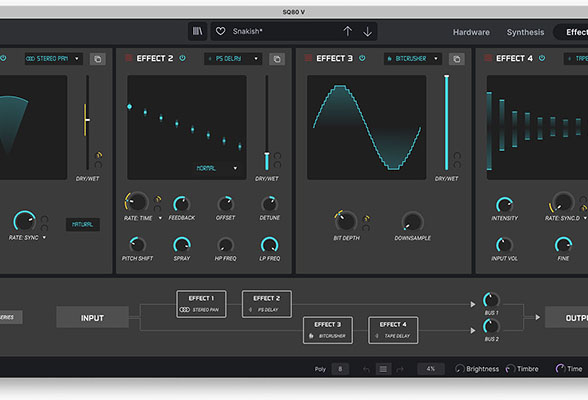
Task: Click the Input Vol knob
Action: tap(504, 245)
